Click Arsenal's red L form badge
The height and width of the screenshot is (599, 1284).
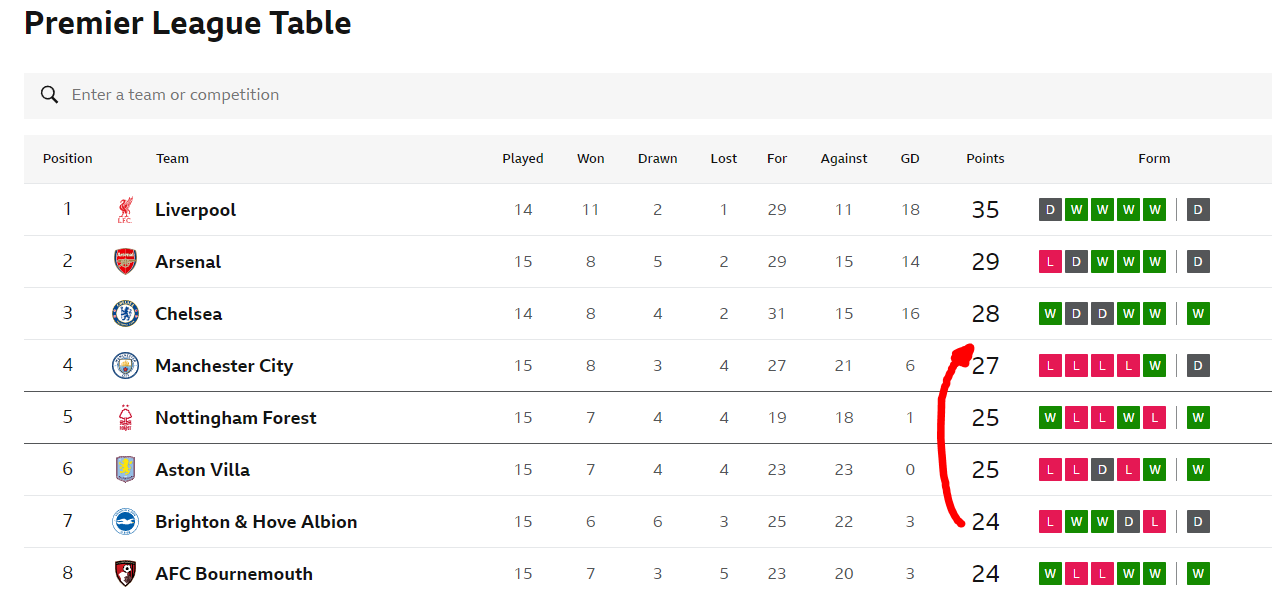tap(1050, 262)
